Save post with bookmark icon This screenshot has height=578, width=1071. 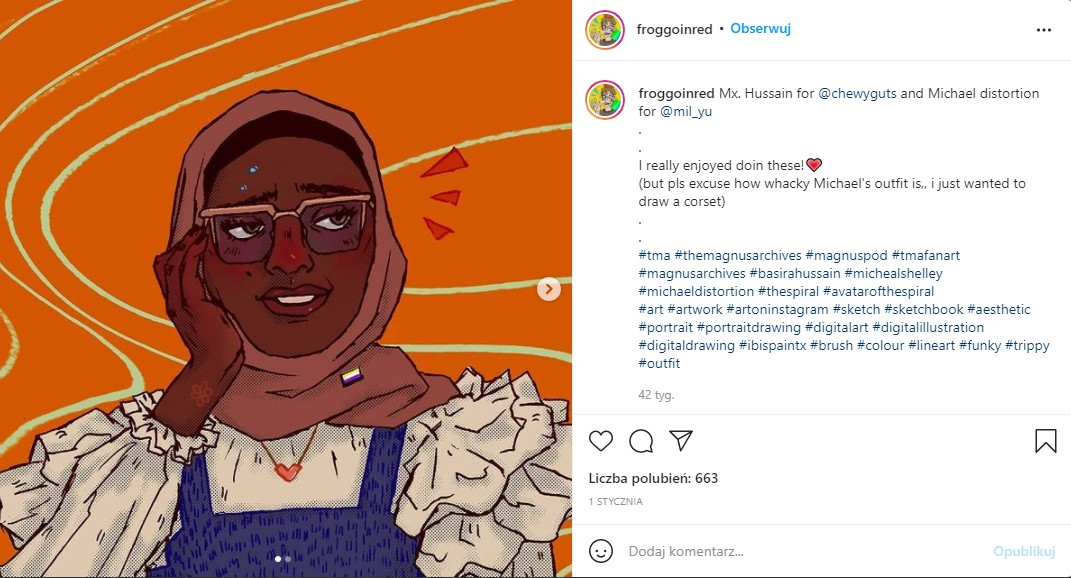[x=1045, y=441]
